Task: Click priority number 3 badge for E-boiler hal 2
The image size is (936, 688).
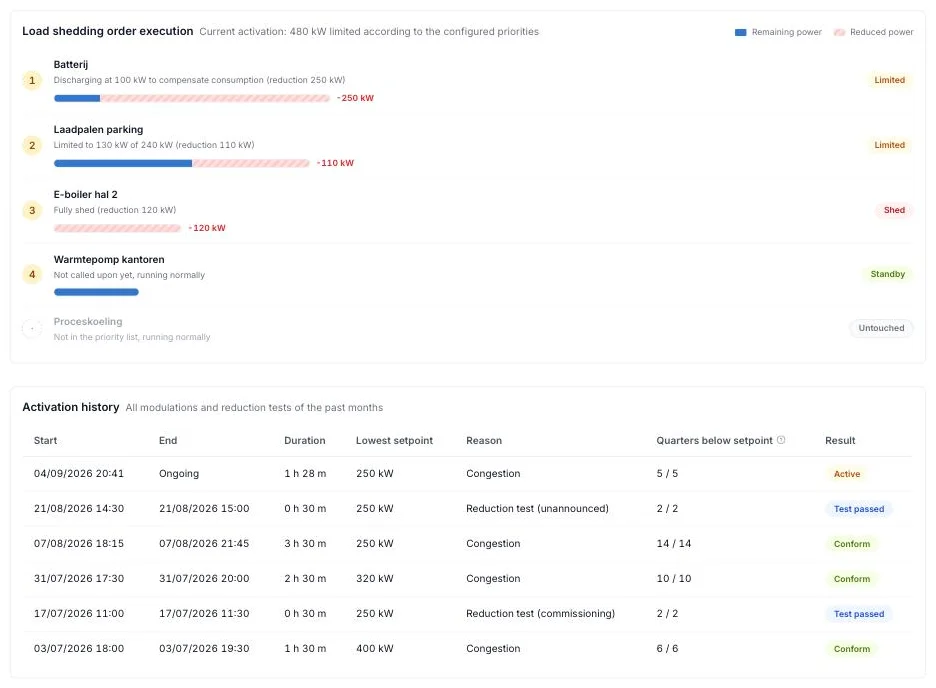Action: pyautogui.click(x=32, y=210)
